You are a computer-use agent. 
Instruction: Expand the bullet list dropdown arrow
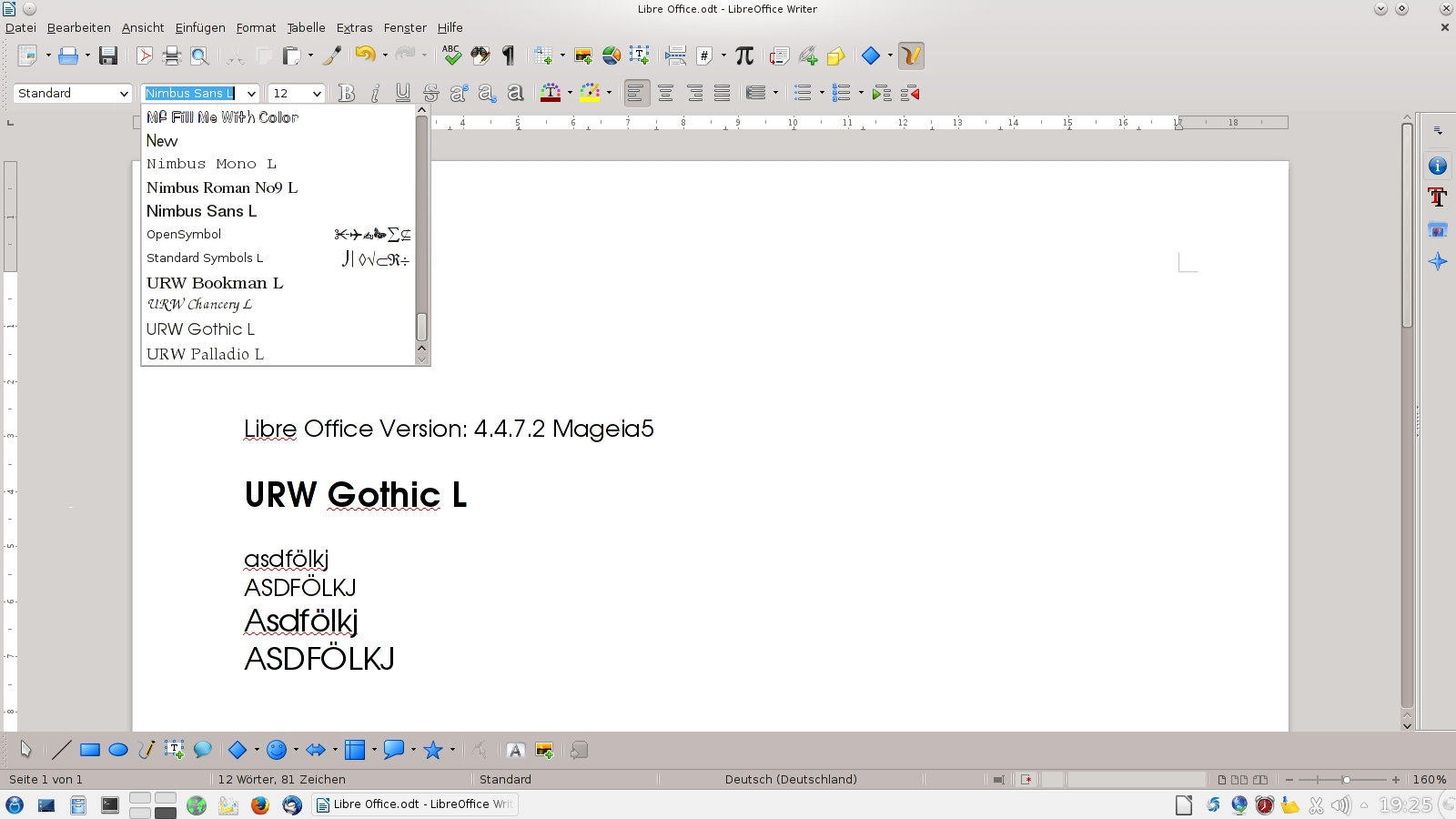pos(822,93)
